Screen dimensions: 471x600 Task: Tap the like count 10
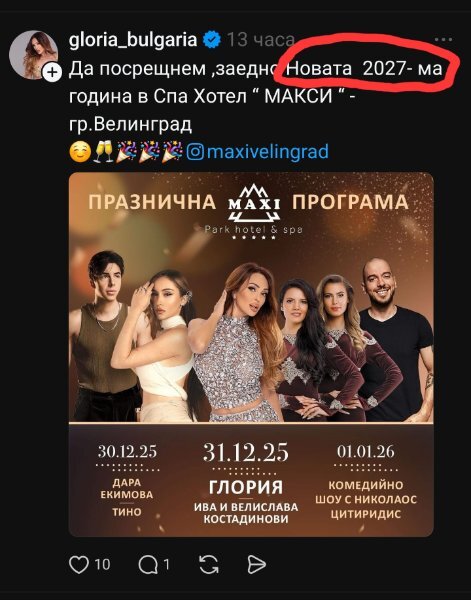(x=102, y=565)
